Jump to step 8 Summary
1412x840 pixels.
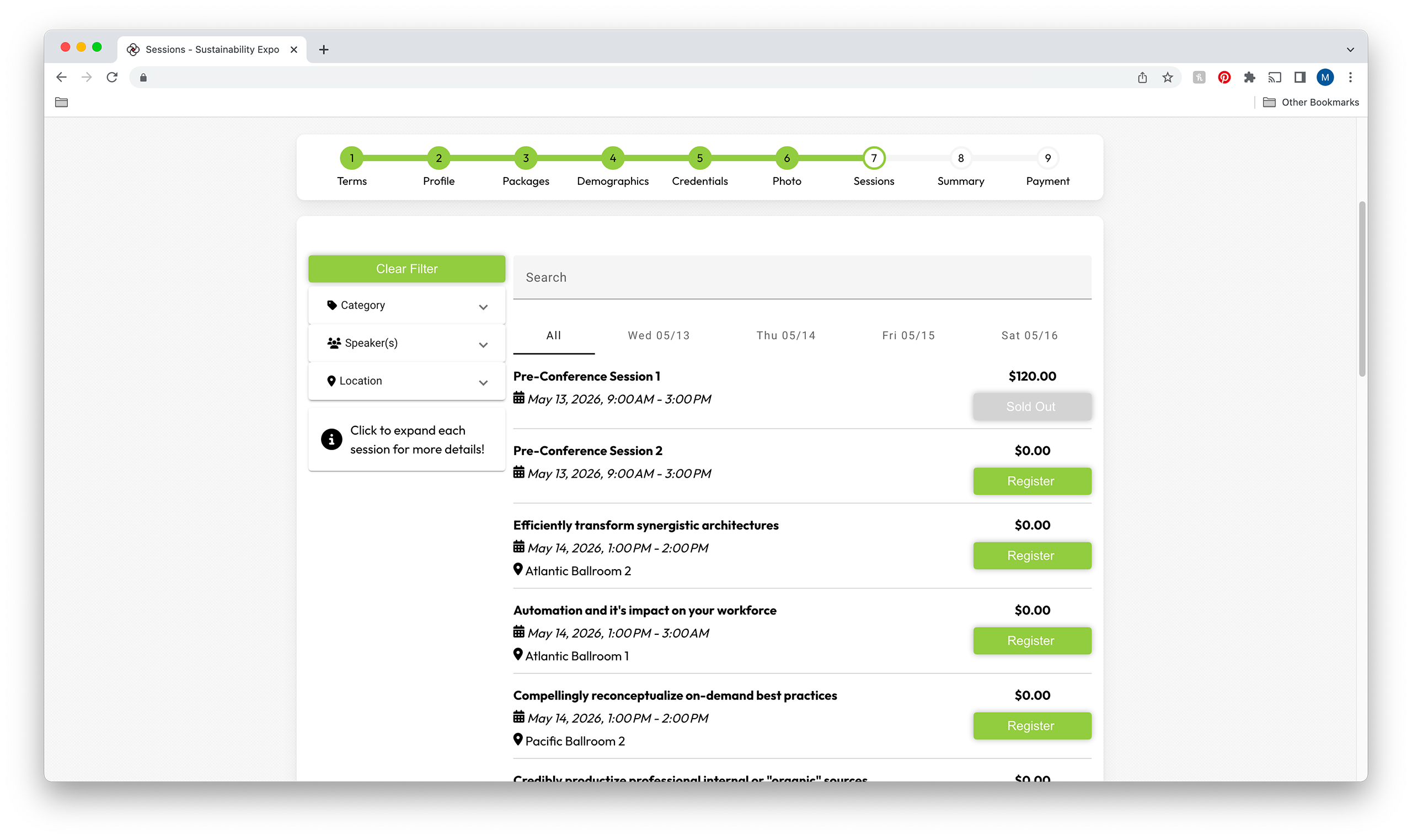point(960,158)
